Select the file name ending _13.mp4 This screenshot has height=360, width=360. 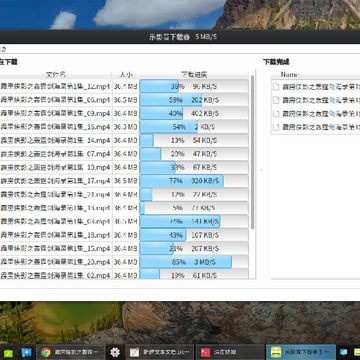click(55, 208)
